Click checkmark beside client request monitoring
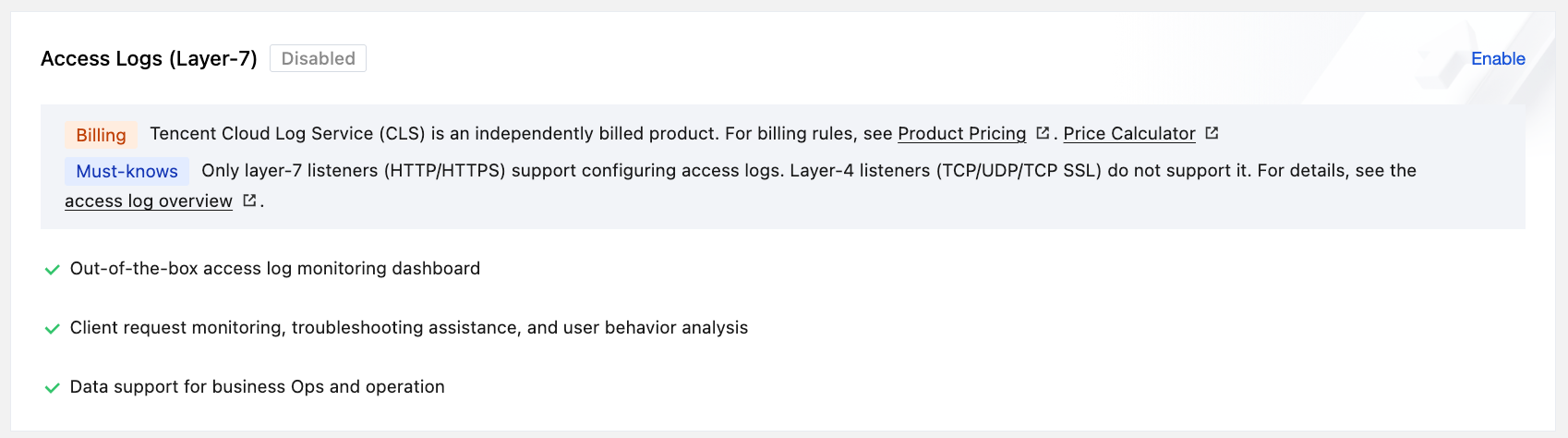The image size is (1568, 438). 53,329
